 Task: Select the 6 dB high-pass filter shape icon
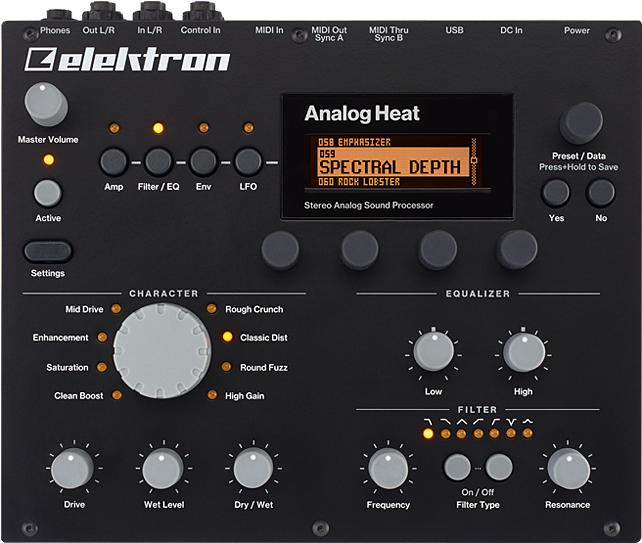coord(478,422)
